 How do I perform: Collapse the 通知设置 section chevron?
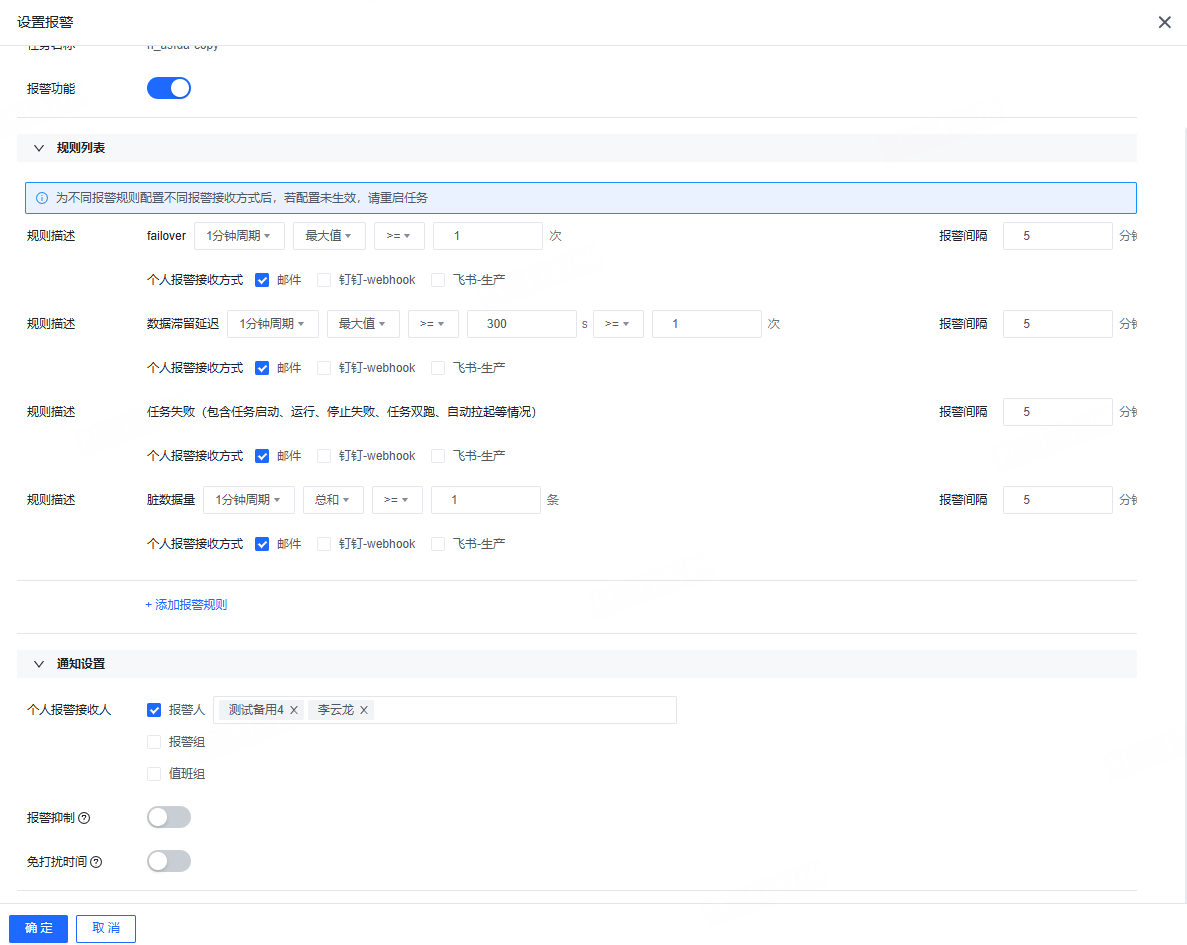click(x=39, y=664)
